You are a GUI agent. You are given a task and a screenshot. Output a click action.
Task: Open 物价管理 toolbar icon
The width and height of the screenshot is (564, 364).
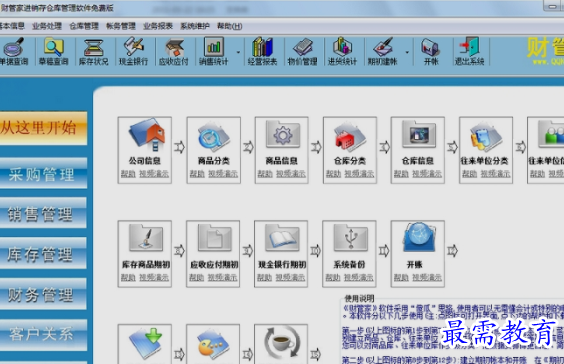tap(303, 52)
